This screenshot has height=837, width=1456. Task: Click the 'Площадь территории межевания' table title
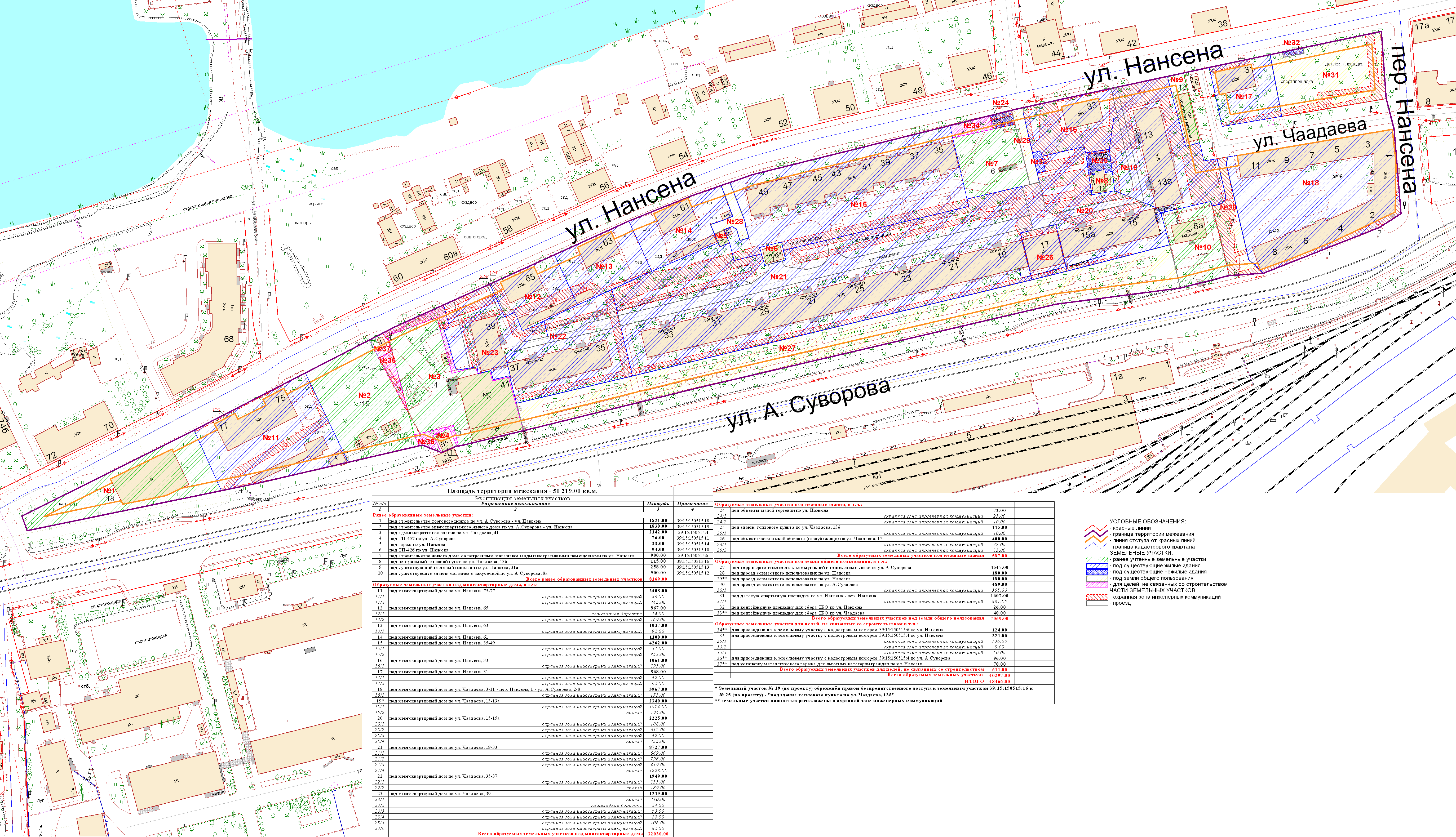coord(522,492)
